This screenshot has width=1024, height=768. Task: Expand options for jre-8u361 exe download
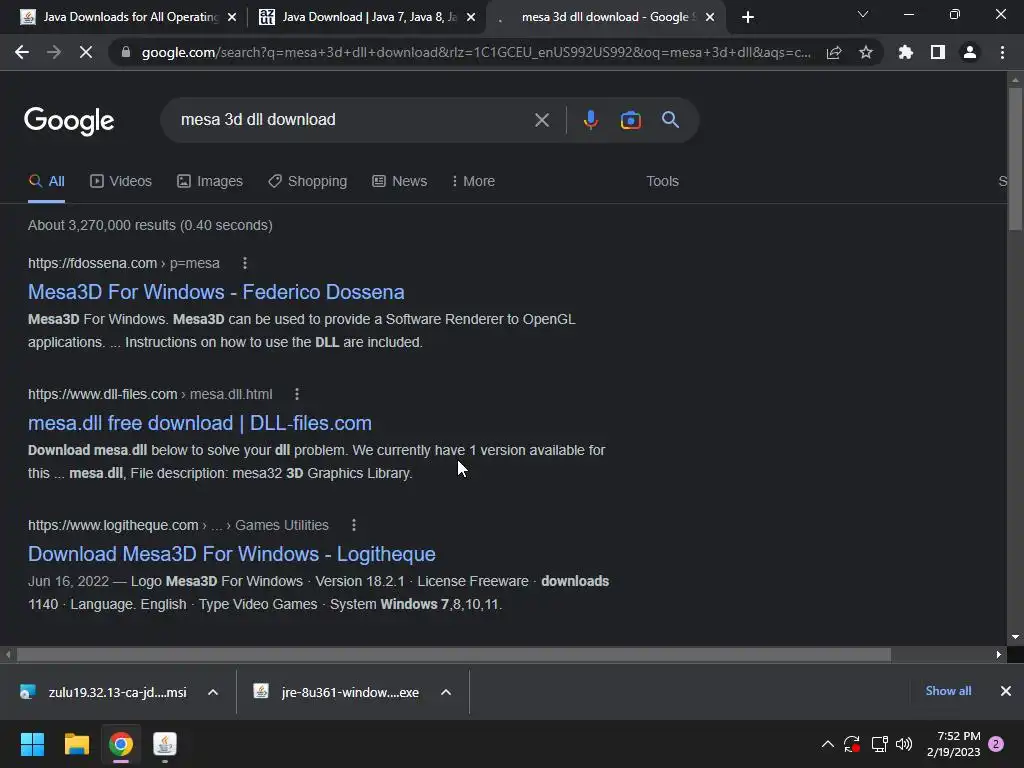(x=446, y=692)
